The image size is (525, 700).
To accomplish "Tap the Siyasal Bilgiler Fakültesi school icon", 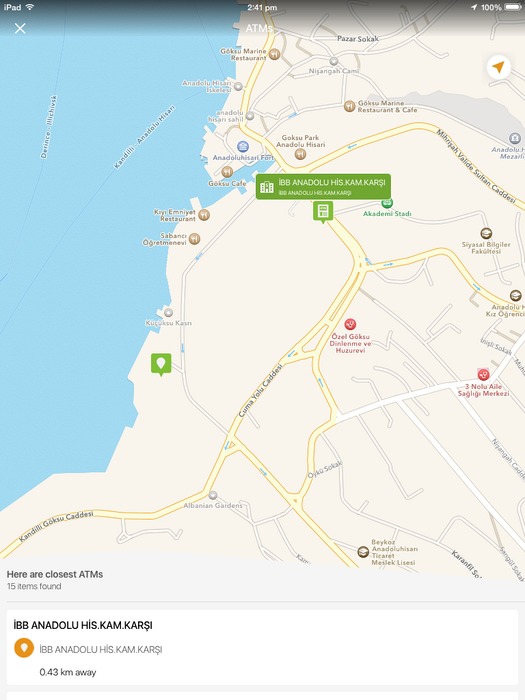I will click(486, 233).
